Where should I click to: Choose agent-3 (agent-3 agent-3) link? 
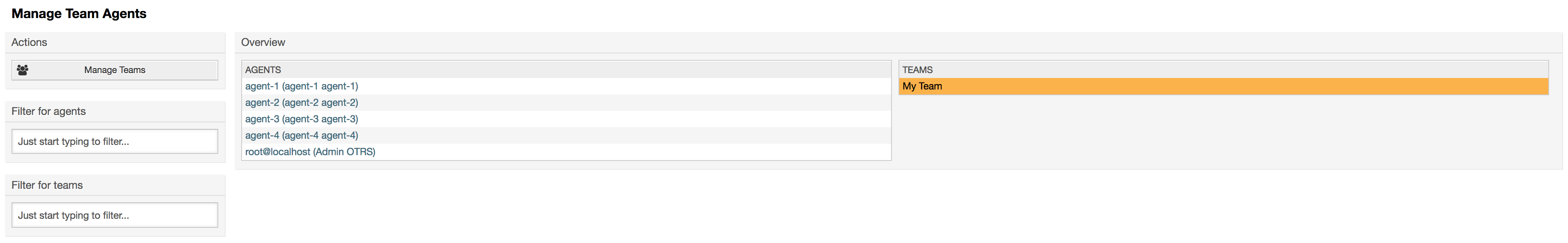[301, 119]
